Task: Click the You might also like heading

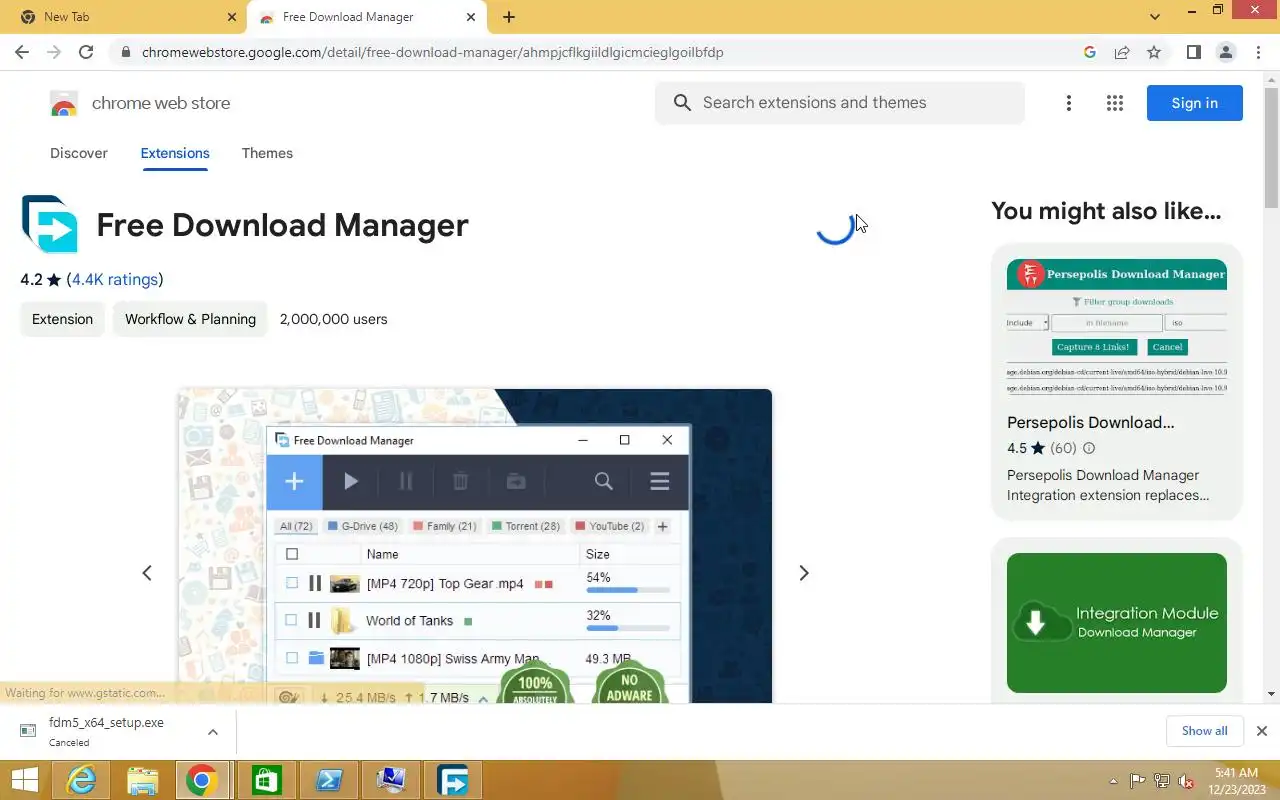Action: coord(1106,211)
